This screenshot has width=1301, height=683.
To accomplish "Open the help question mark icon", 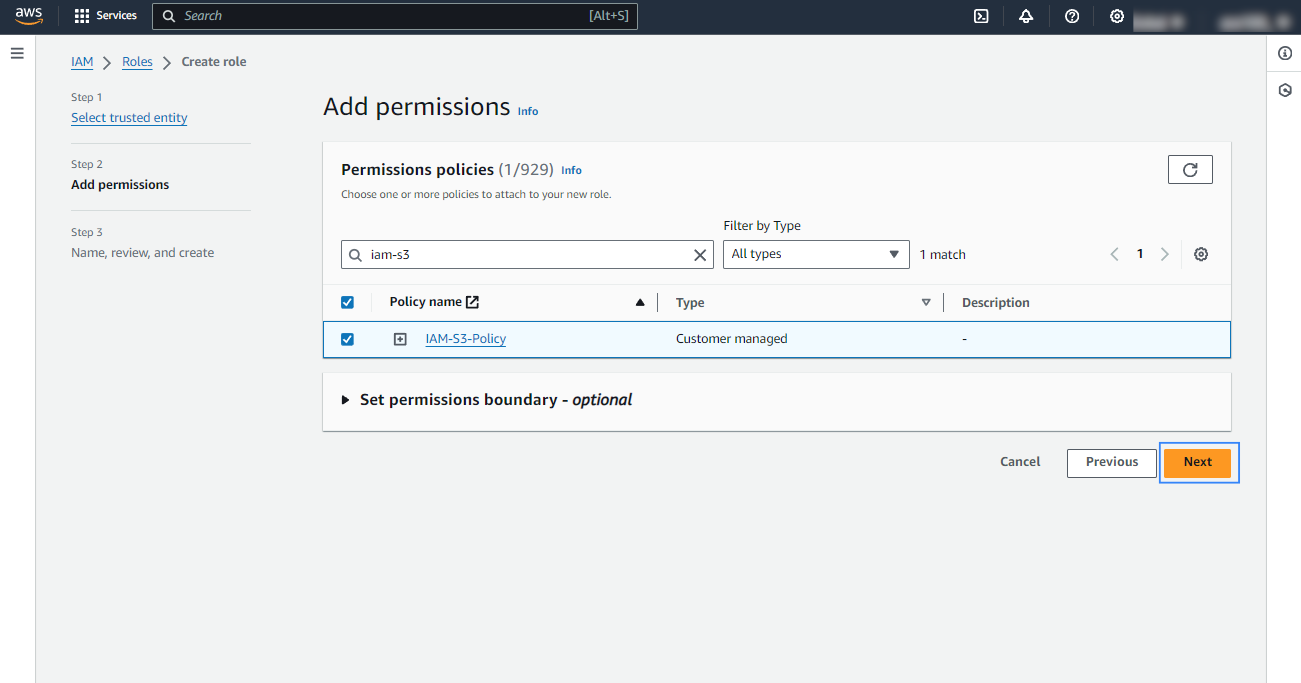I will point(1072,16).
